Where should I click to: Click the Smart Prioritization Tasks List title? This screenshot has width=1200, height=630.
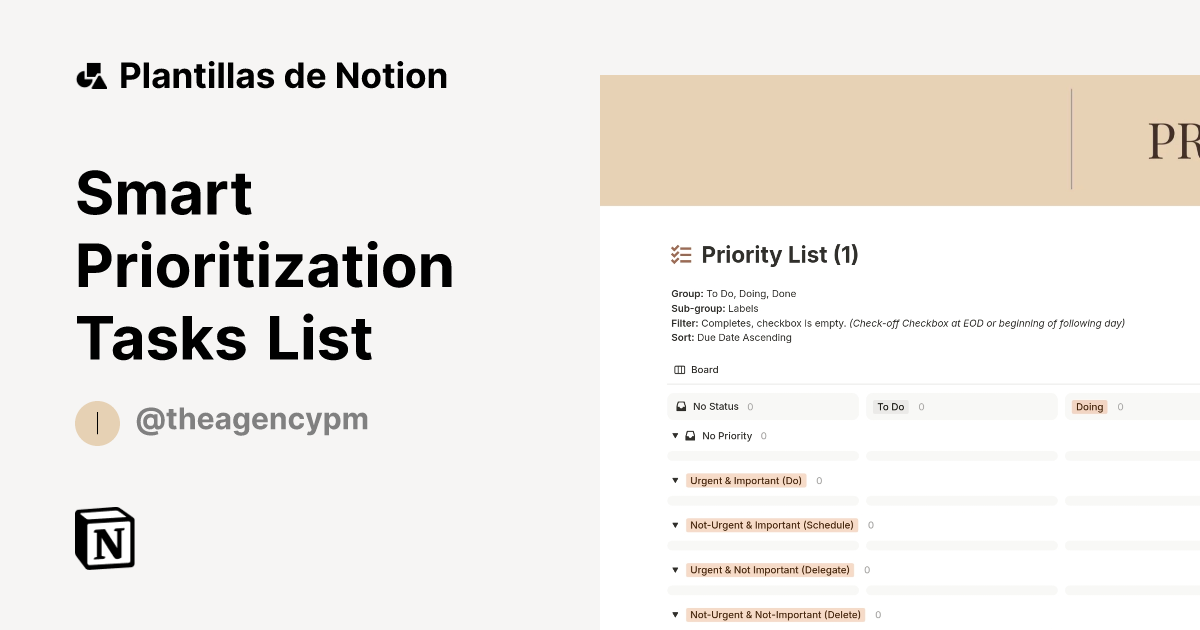(265, 265)
